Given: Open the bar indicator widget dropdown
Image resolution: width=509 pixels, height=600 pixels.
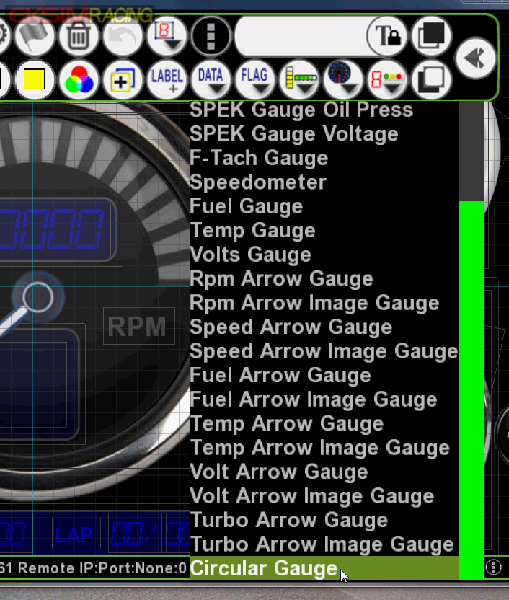Looking at the screenshot, I should point(299,80).
